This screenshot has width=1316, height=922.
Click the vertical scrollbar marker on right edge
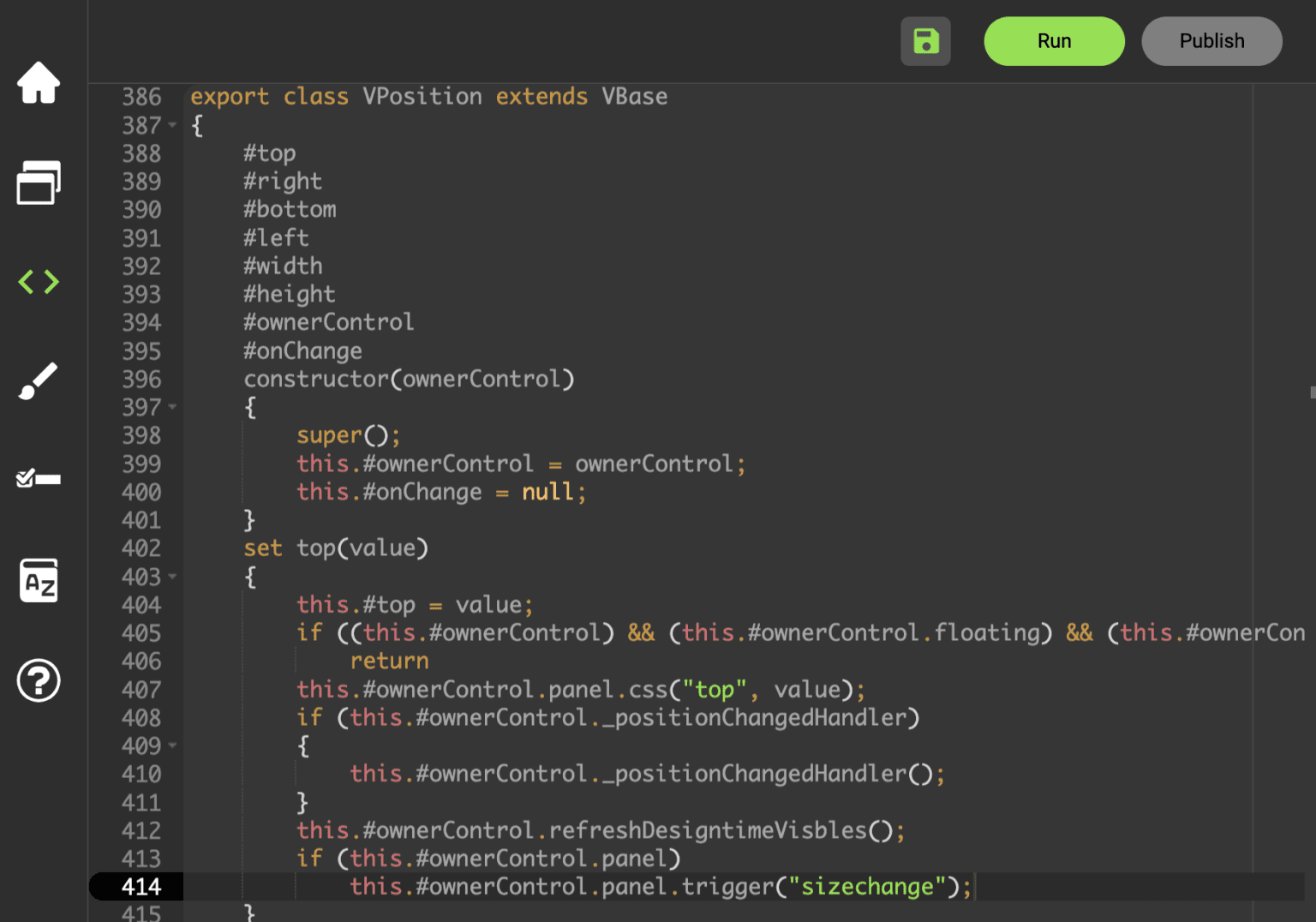coord(1312,392)
